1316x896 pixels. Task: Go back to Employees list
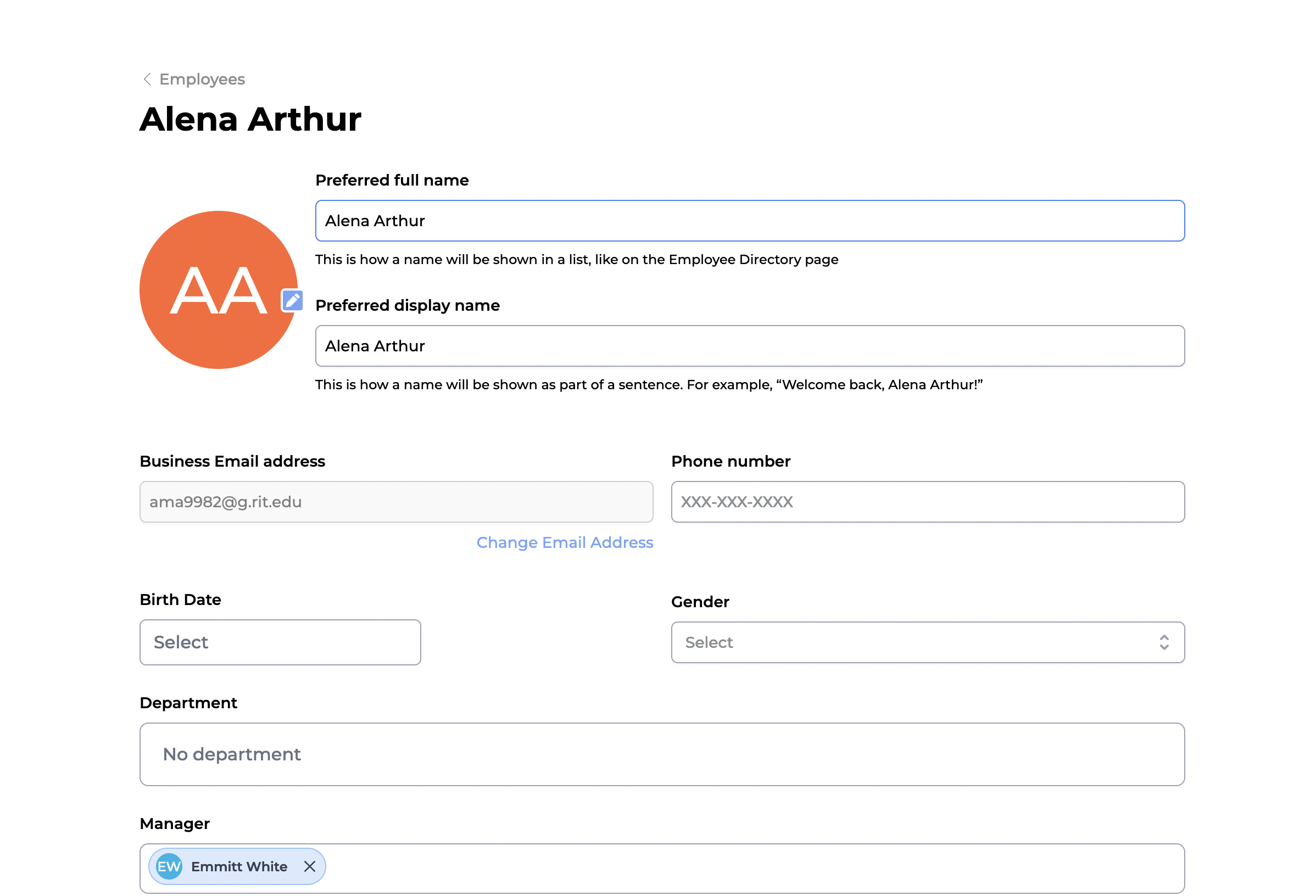pyautogui.click(x=202, y=79)
